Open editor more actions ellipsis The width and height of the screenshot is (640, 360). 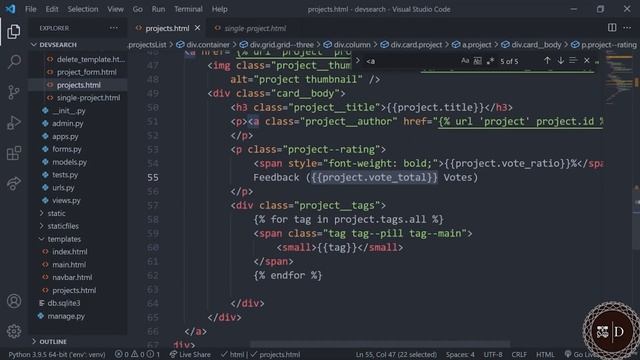(627, 27)
